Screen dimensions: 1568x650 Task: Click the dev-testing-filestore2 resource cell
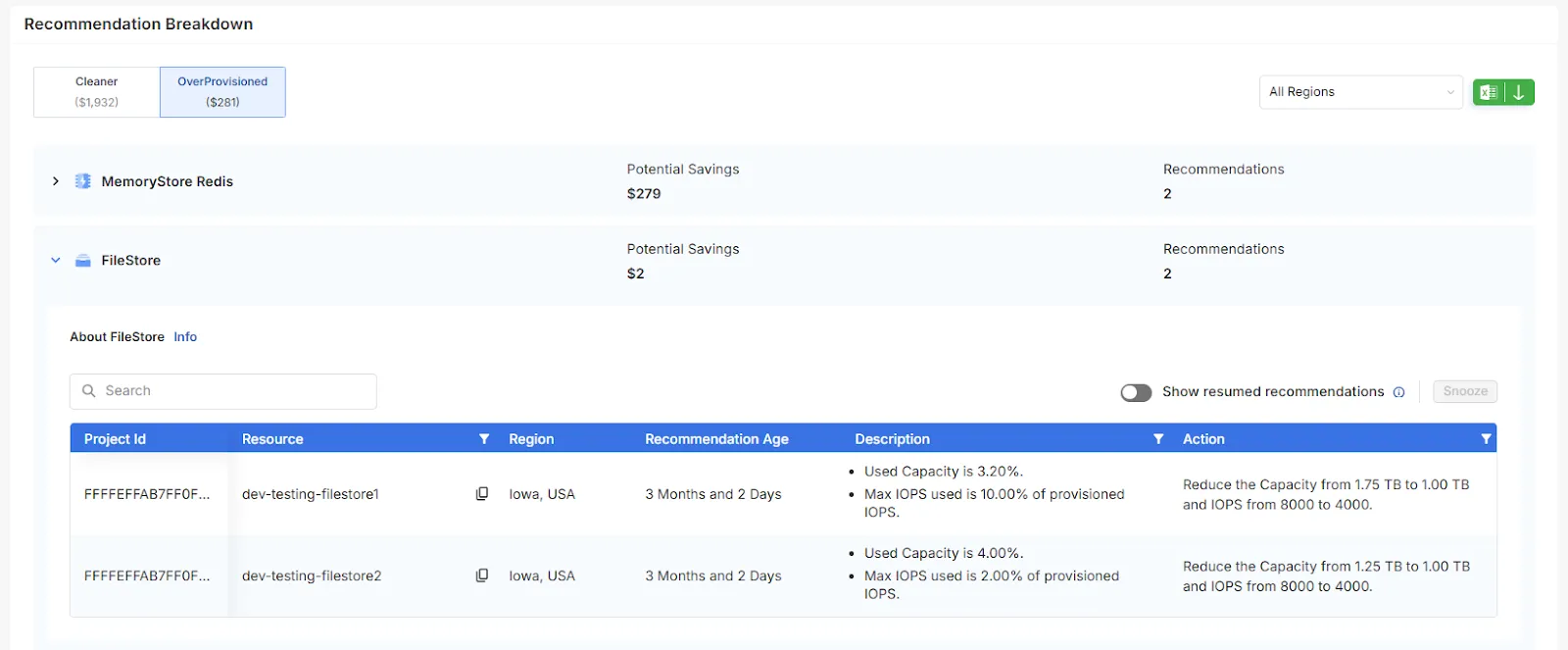(x=312, y=575)
